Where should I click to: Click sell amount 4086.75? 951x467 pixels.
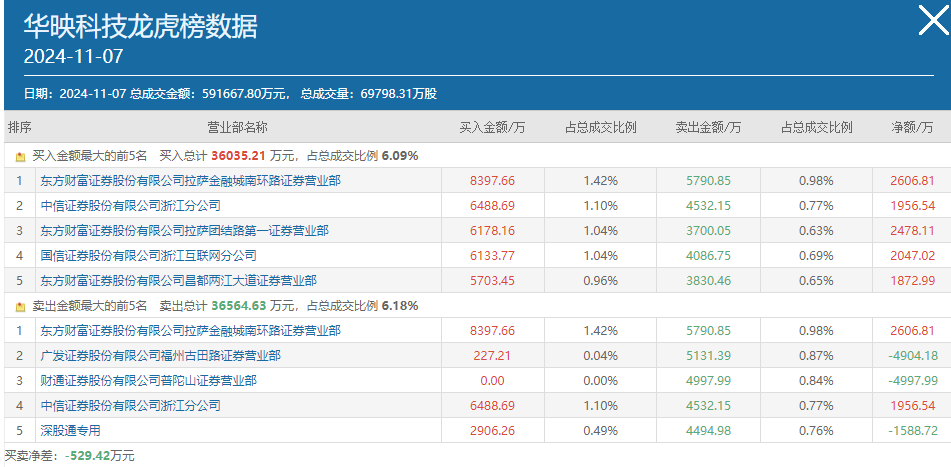point(708,255)
